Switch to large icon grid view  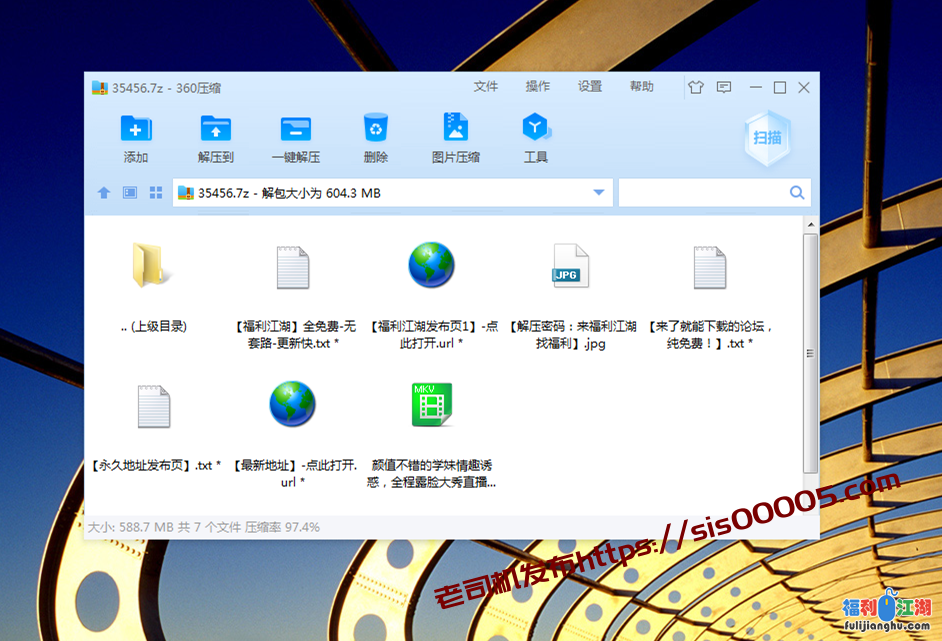click(156, 193)
